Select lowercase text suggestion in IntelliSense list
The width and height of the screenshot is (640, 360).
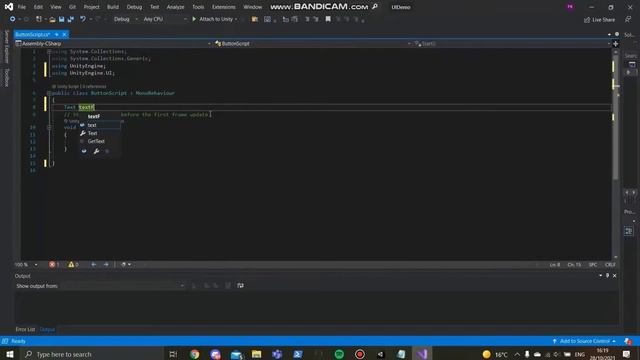(x=100, y=125)
